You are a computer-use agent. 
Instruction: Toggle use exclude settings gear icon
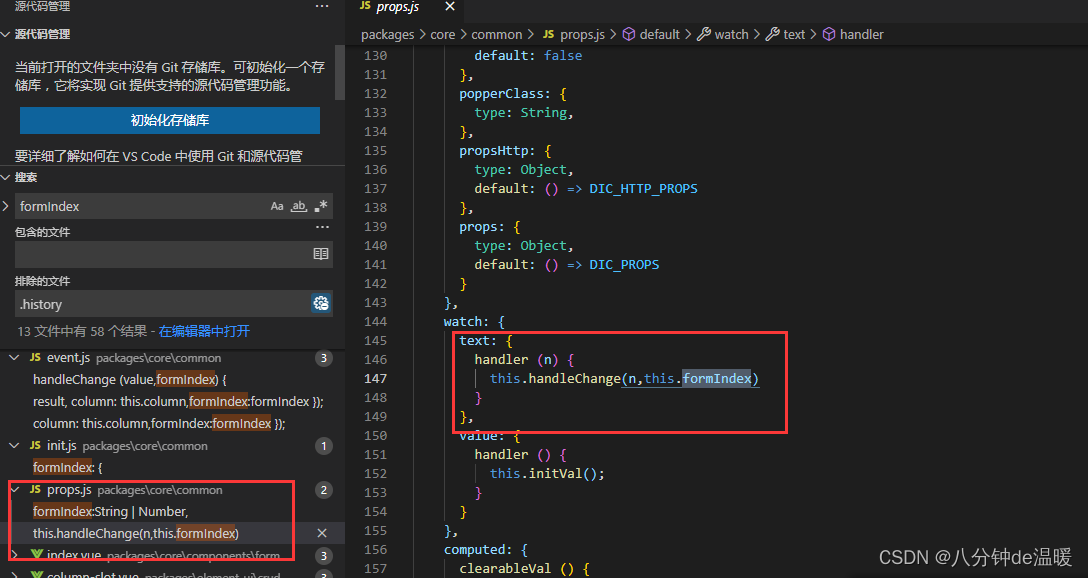point(321,303)
